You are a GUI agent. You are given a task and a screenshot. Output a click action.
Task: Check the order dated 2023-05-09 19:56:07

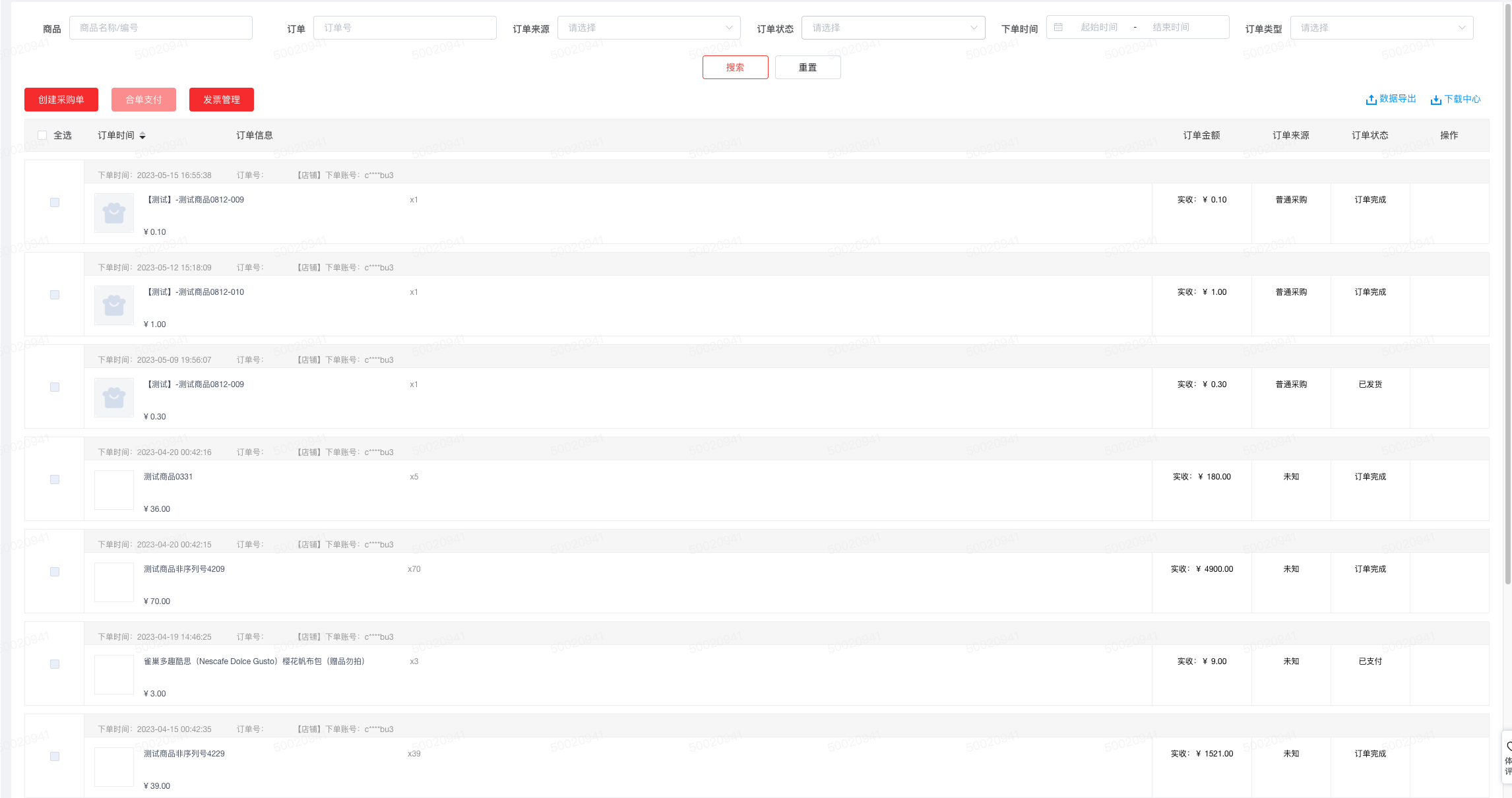55,387
